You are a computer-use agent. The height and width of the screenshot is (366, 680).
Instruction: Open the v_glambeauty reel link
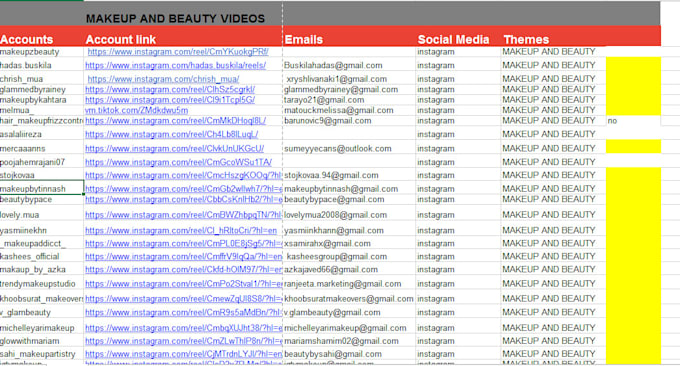[x=183, y=313]
